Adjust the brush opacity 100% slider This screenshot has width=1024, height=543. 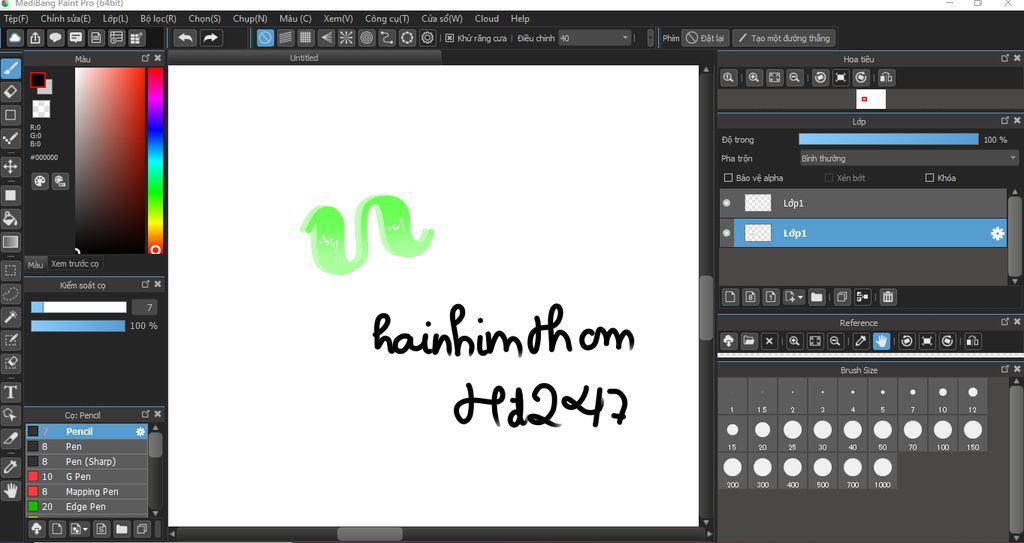coord(78,325)
